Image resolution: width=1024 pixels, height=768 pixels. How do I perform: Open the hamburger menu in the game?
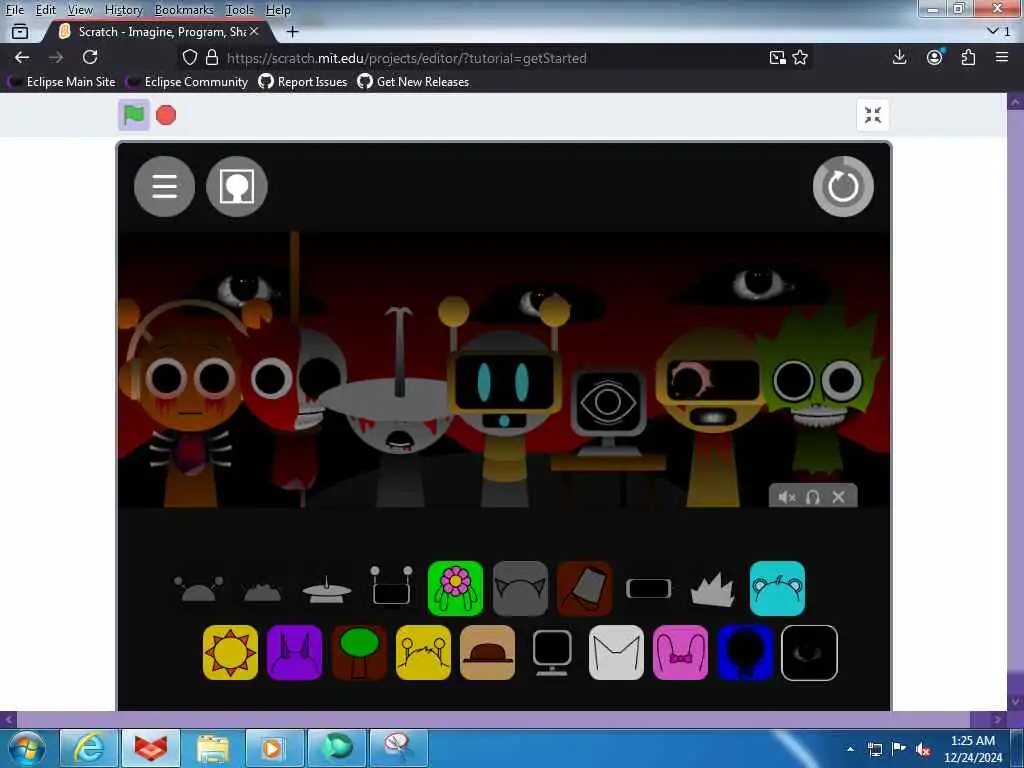click(x=165, y=186)
